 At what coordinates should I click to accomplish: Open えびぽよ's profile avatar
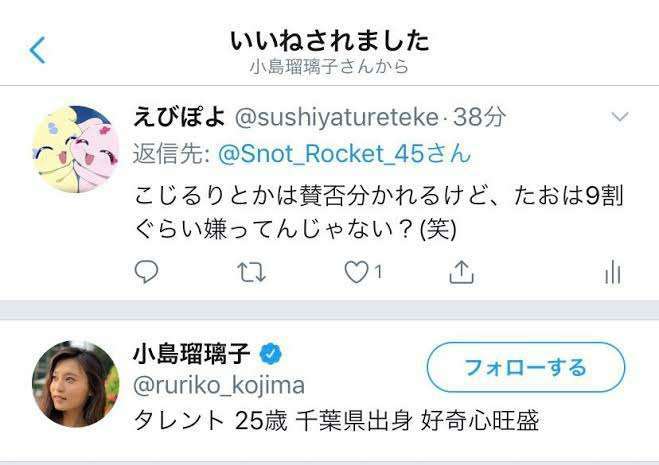tap(76, 149)
